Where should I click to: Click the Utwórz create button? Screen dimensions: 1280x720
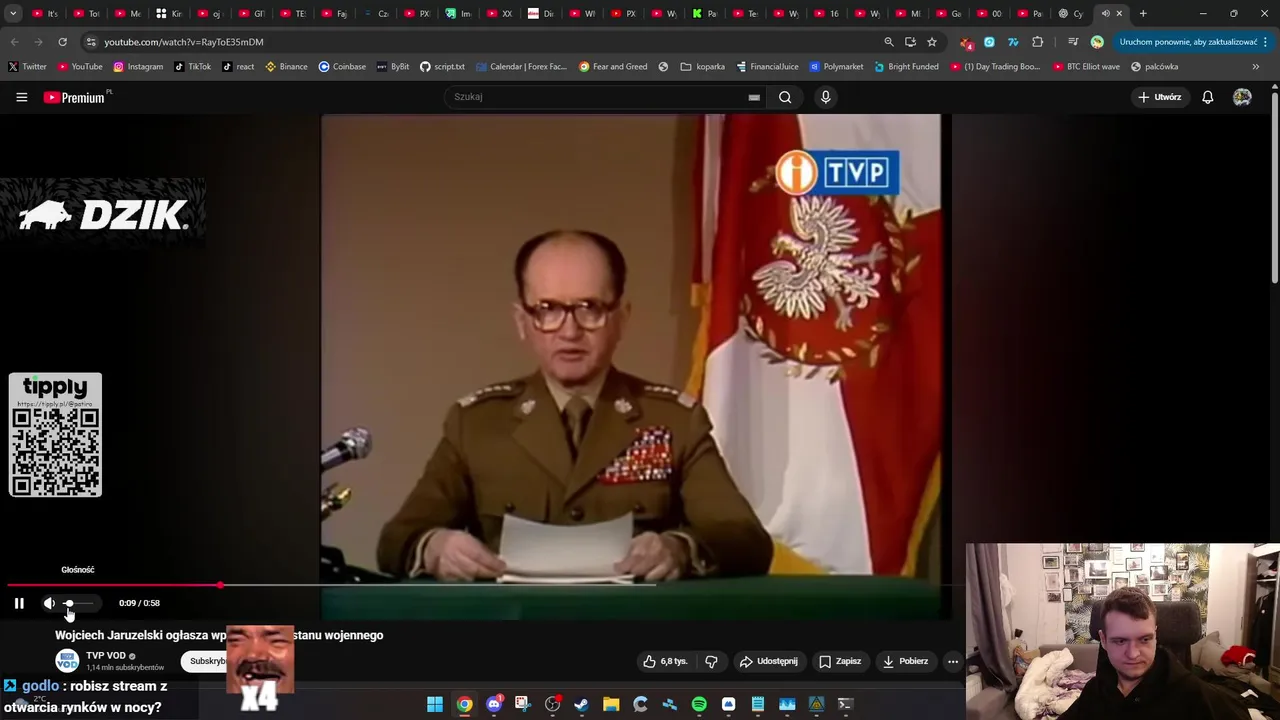[1159, 97]
